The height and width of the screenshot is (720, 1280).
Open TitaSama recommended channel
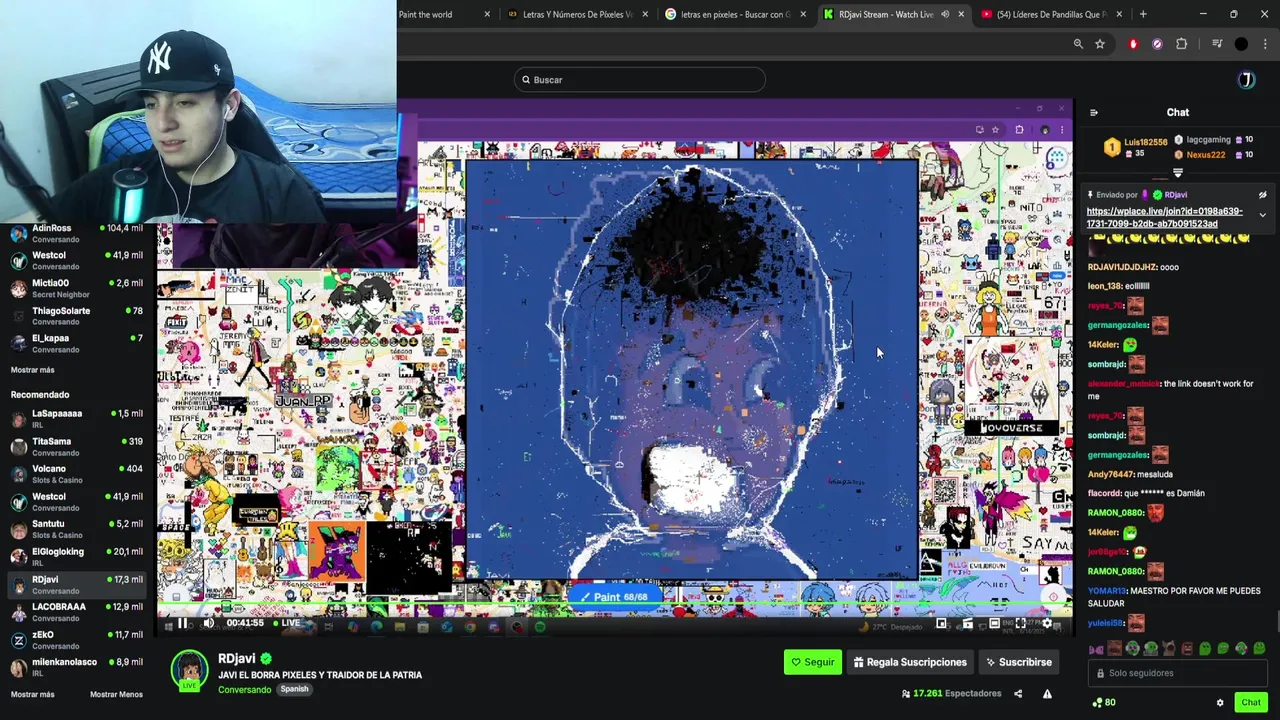pyautogui.click(x=78, y=446)
